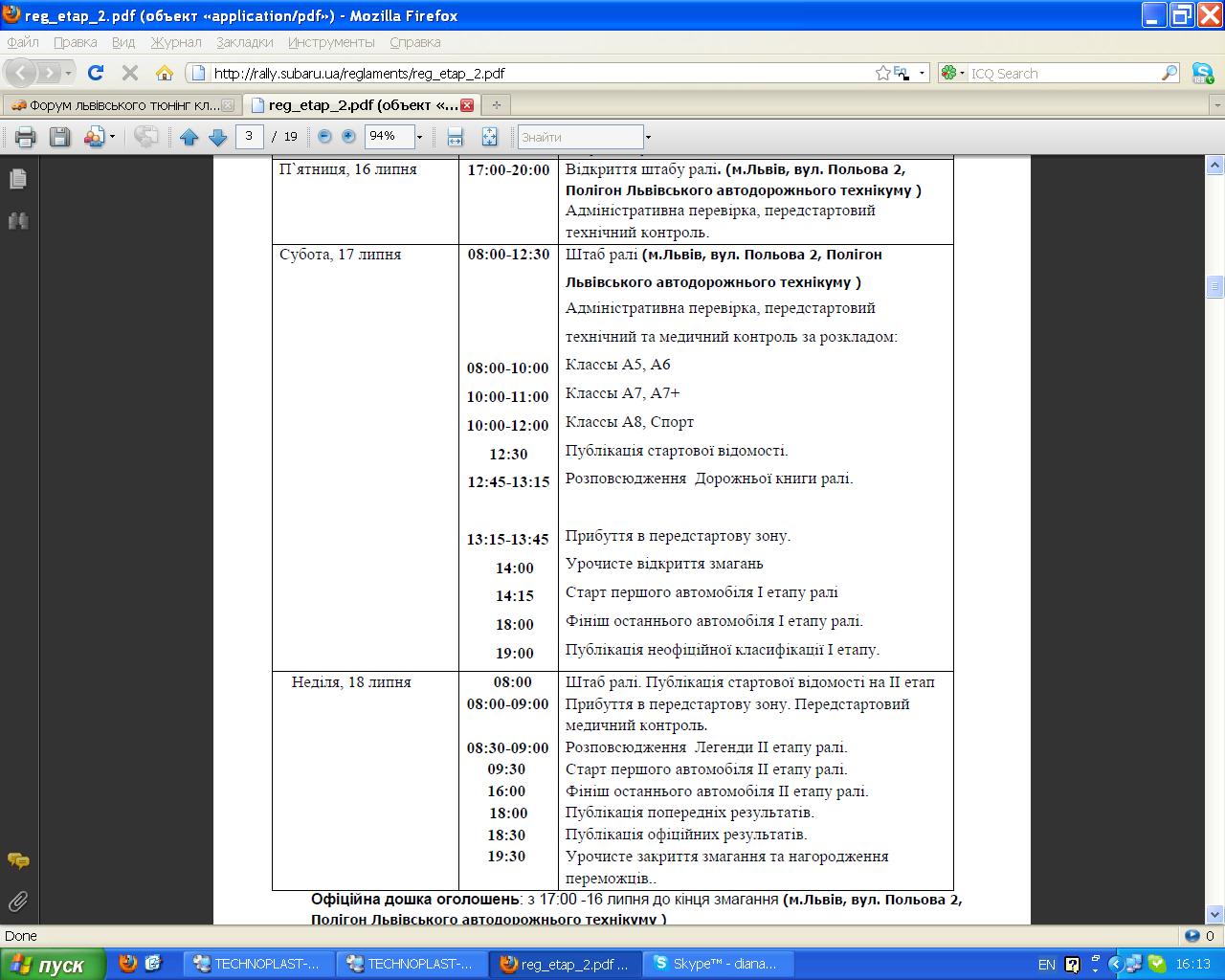Image resolution: width=1225 pixels, height=980 pixels.
Task: Open Internet Explorer quick launch icon
Action: tap(154, 964)
